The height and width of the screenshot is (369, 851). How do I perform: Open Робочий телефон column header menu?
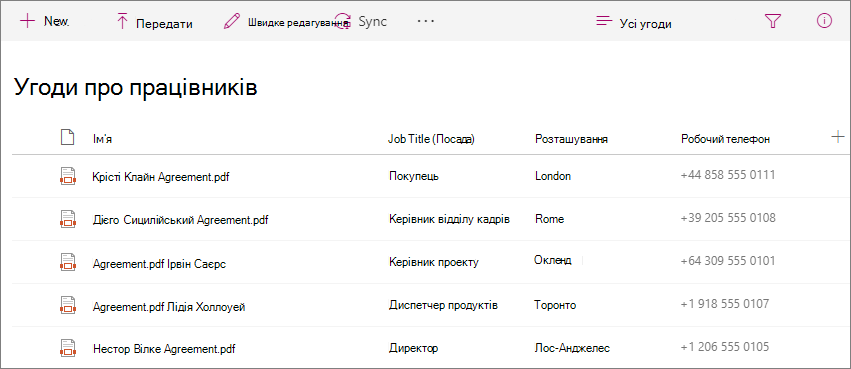725,139
